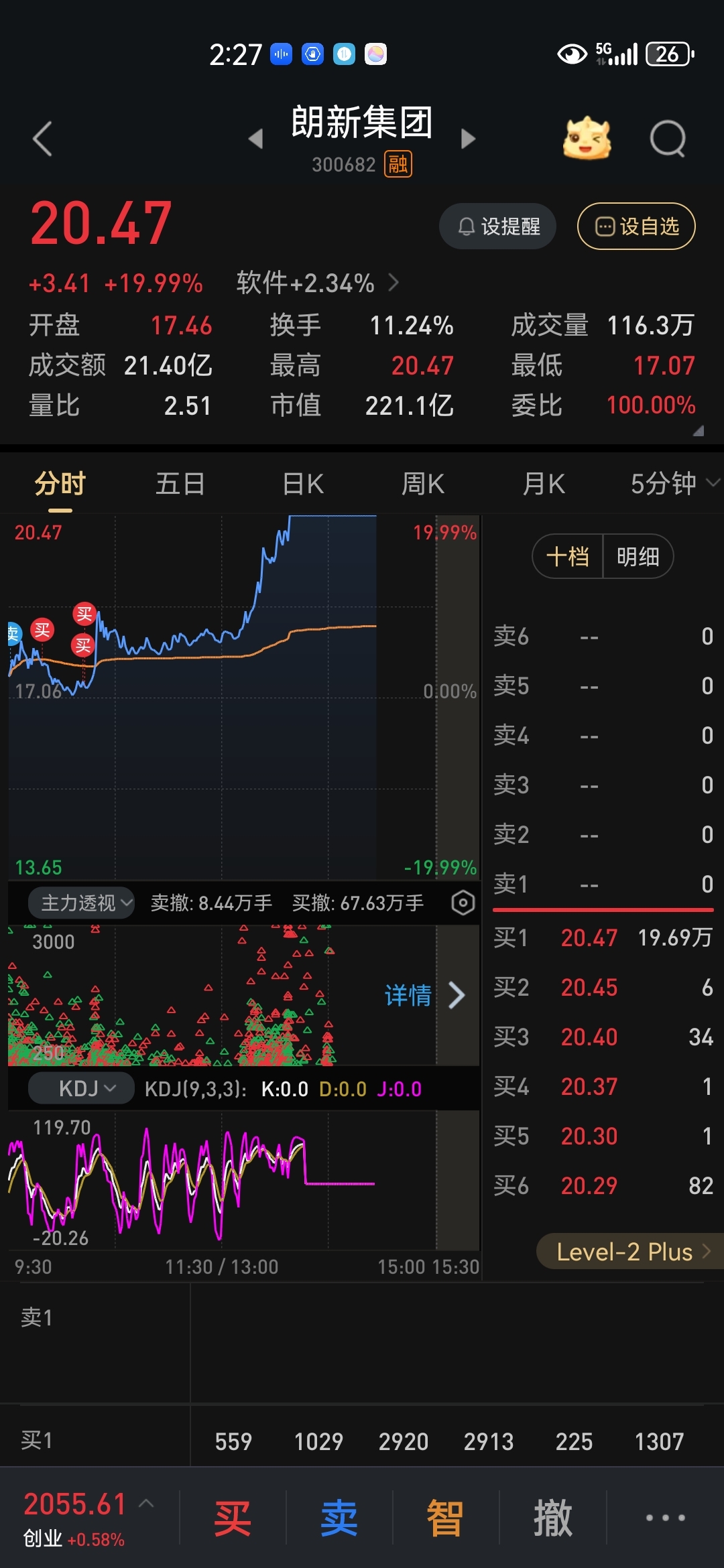
Task: Tap the back arrow icon
Action: (42, 139)
